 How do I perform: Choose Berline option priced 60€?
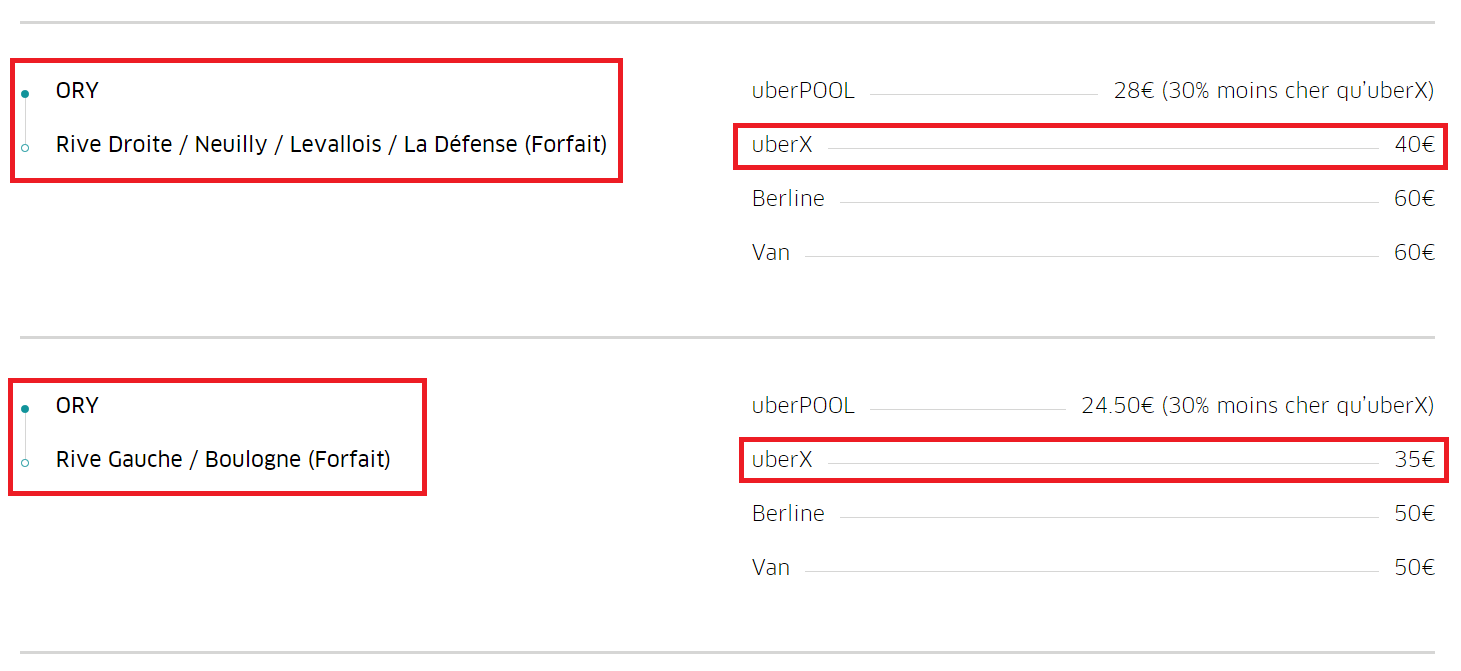[x=1093, y=199]
